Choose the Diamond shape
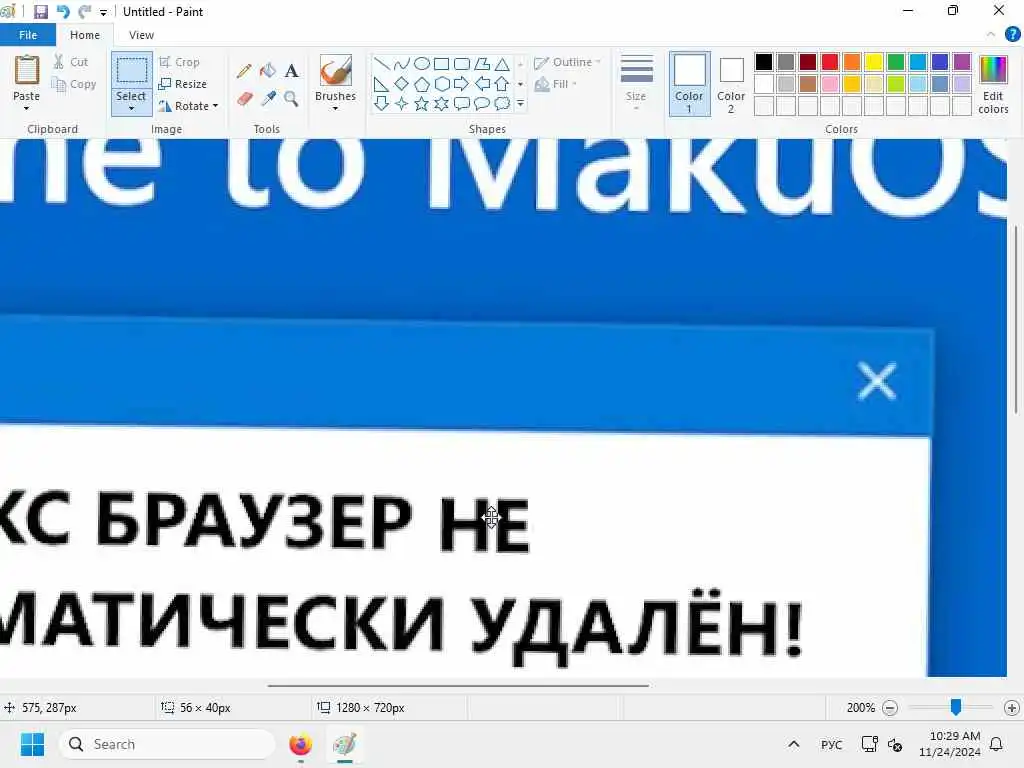Viewport: 1024px width, 768px height. point(402,84)
